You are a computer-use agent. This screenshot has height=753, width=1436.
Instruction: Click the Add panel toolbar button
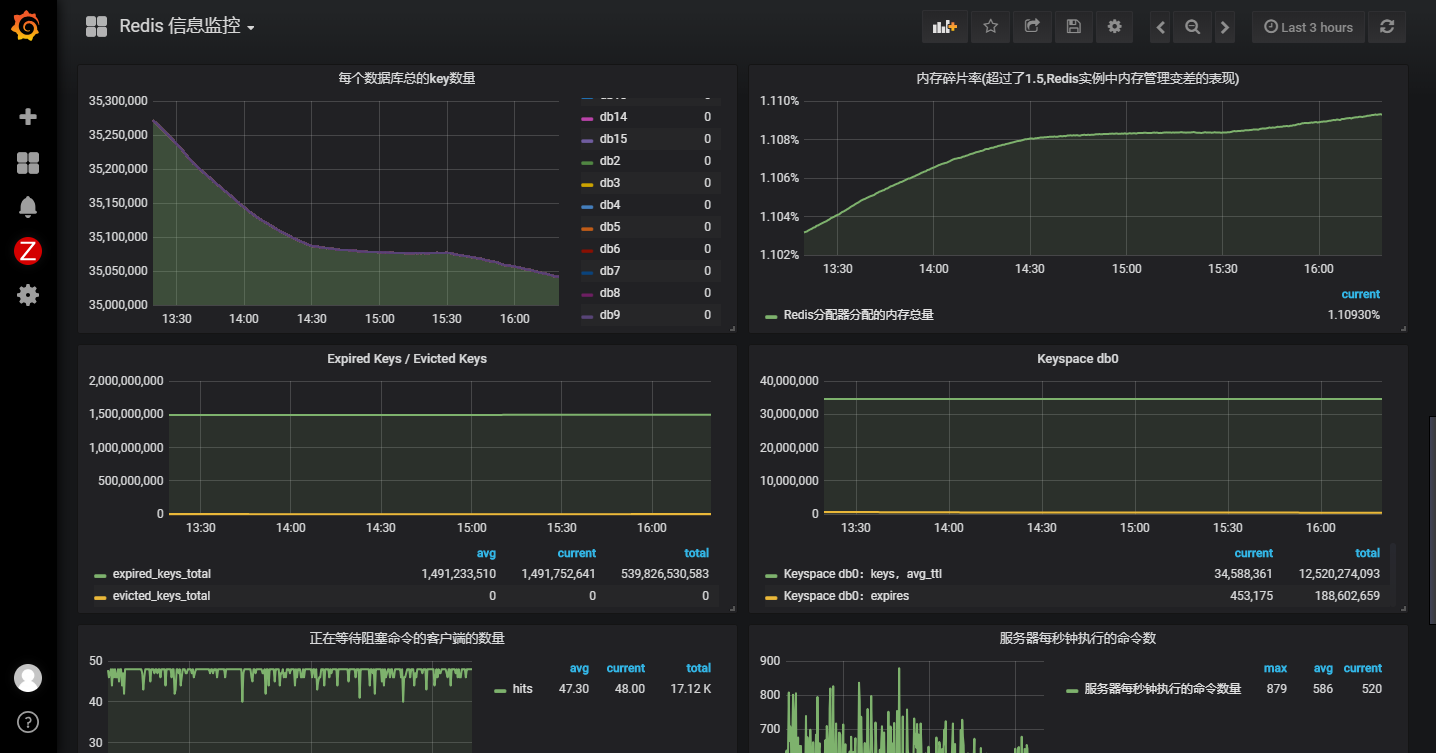[944, 27]
